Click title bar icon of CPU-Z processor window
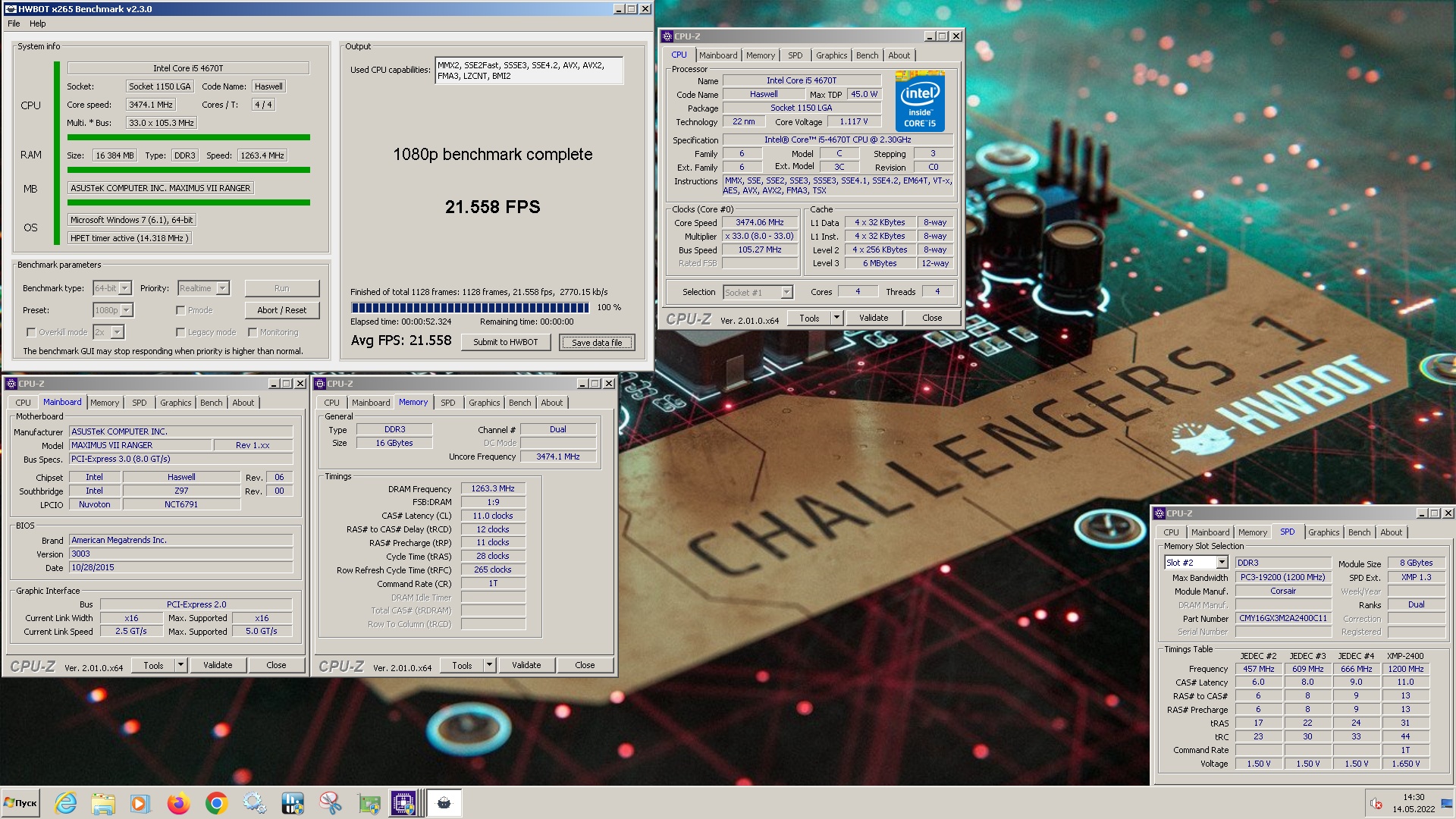The width and height of the screenshot is (1456, 819). 667,36
